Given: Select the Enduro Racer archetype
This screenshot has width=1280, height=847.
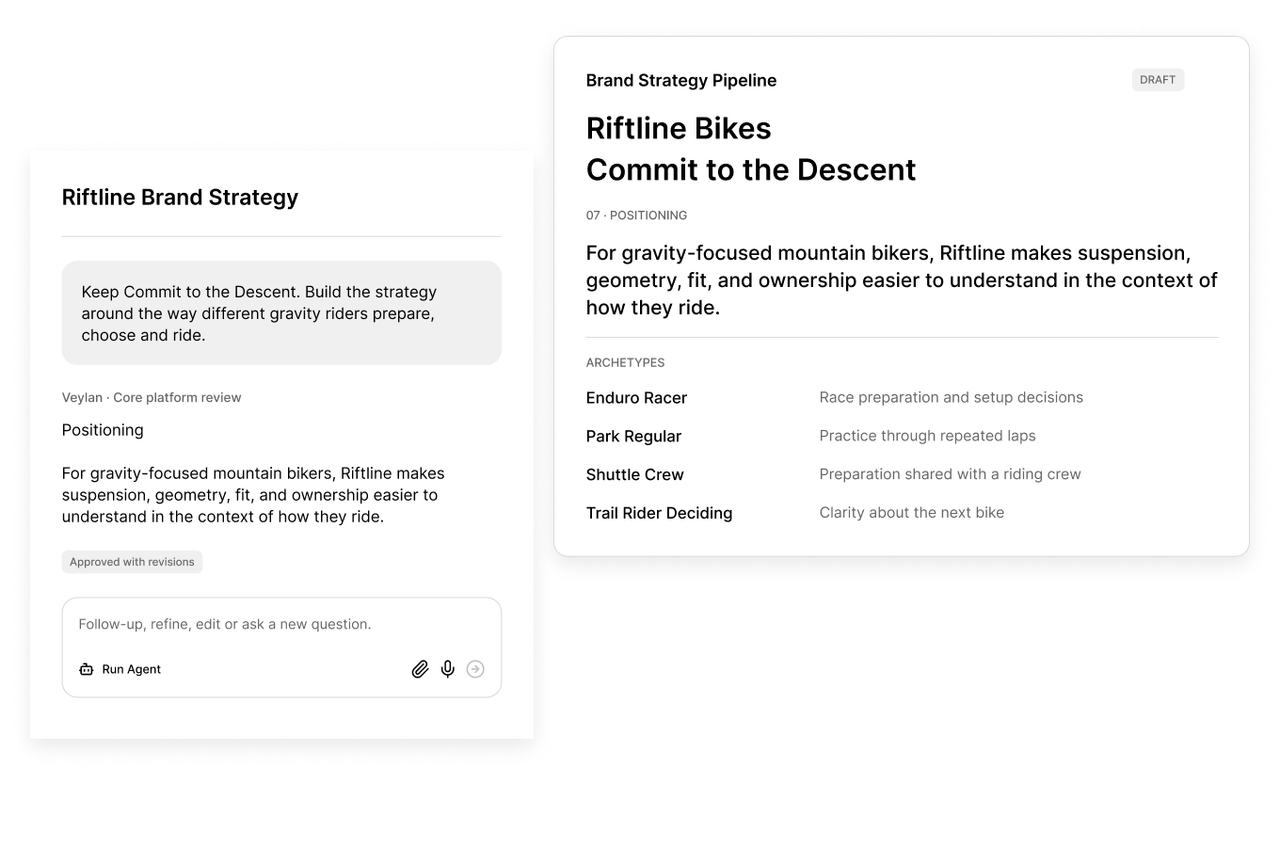Looking at the screenshot, I should tap(636, 398).
